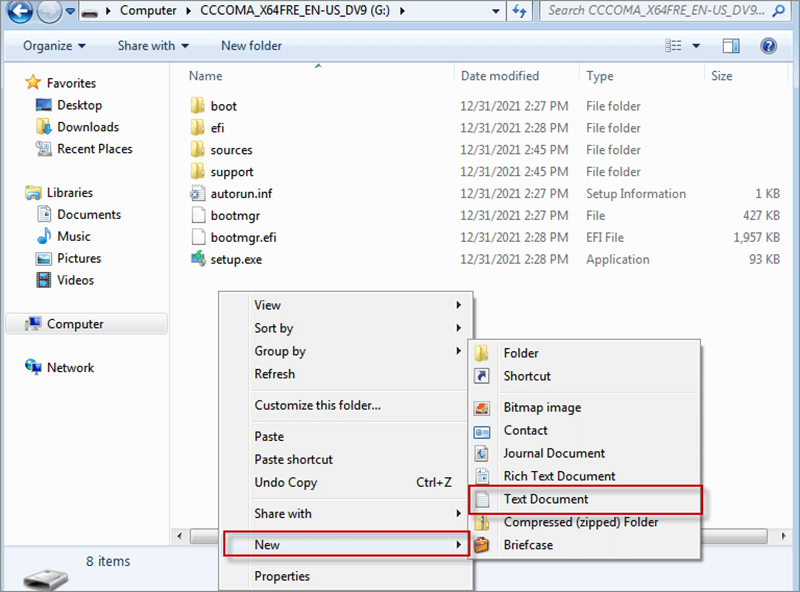Select the boot folder icon

[x=197, y=106]
